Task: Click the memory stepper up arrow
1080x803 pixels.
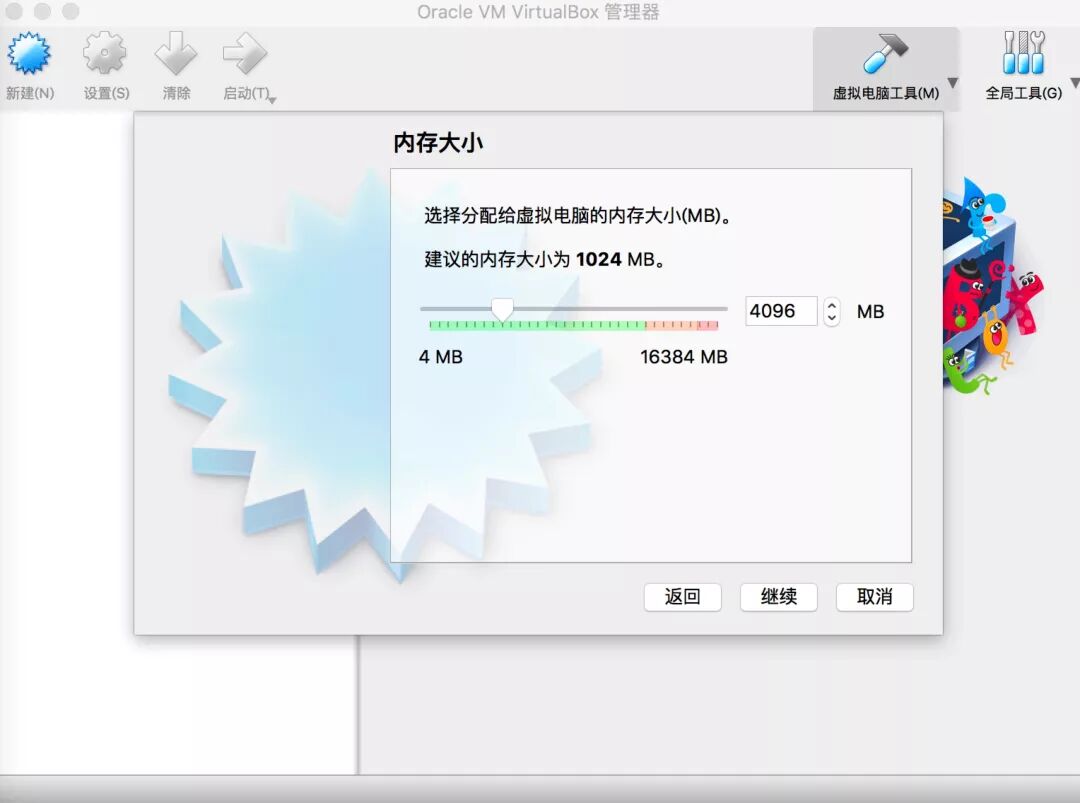Action: pyautogui.click(x=832, y=305)
